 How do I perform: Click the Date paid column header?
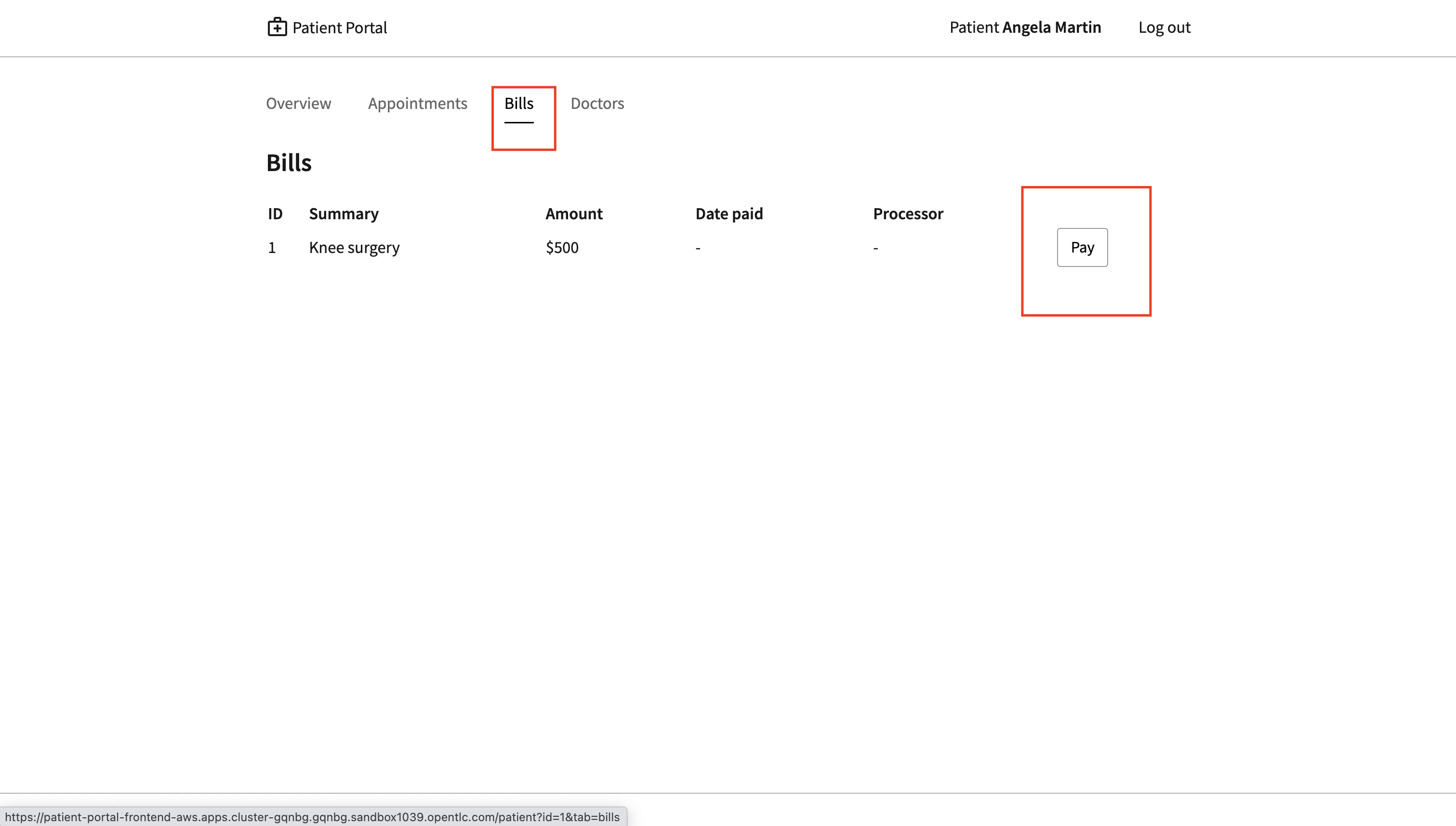tap(729, 214)
